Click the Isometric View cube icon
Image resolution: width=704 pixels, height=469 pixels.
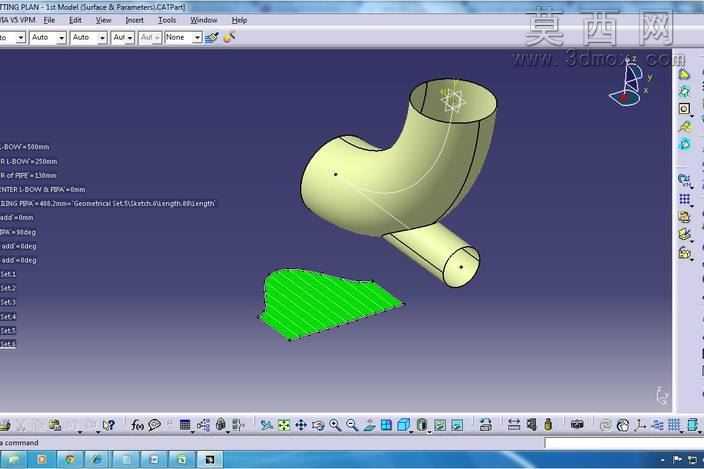click(x=403, y=425)
